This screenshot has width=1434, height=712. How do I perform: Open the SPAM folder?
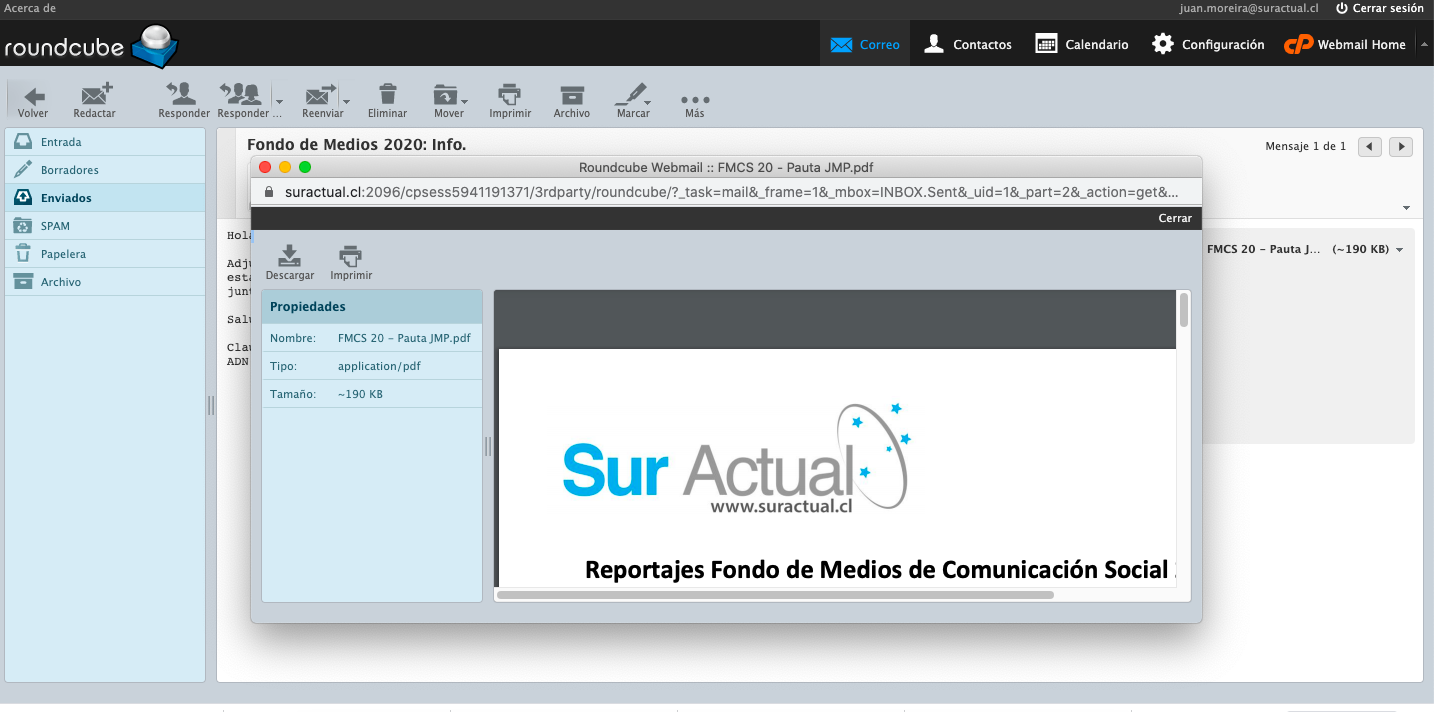pos(105,226)
